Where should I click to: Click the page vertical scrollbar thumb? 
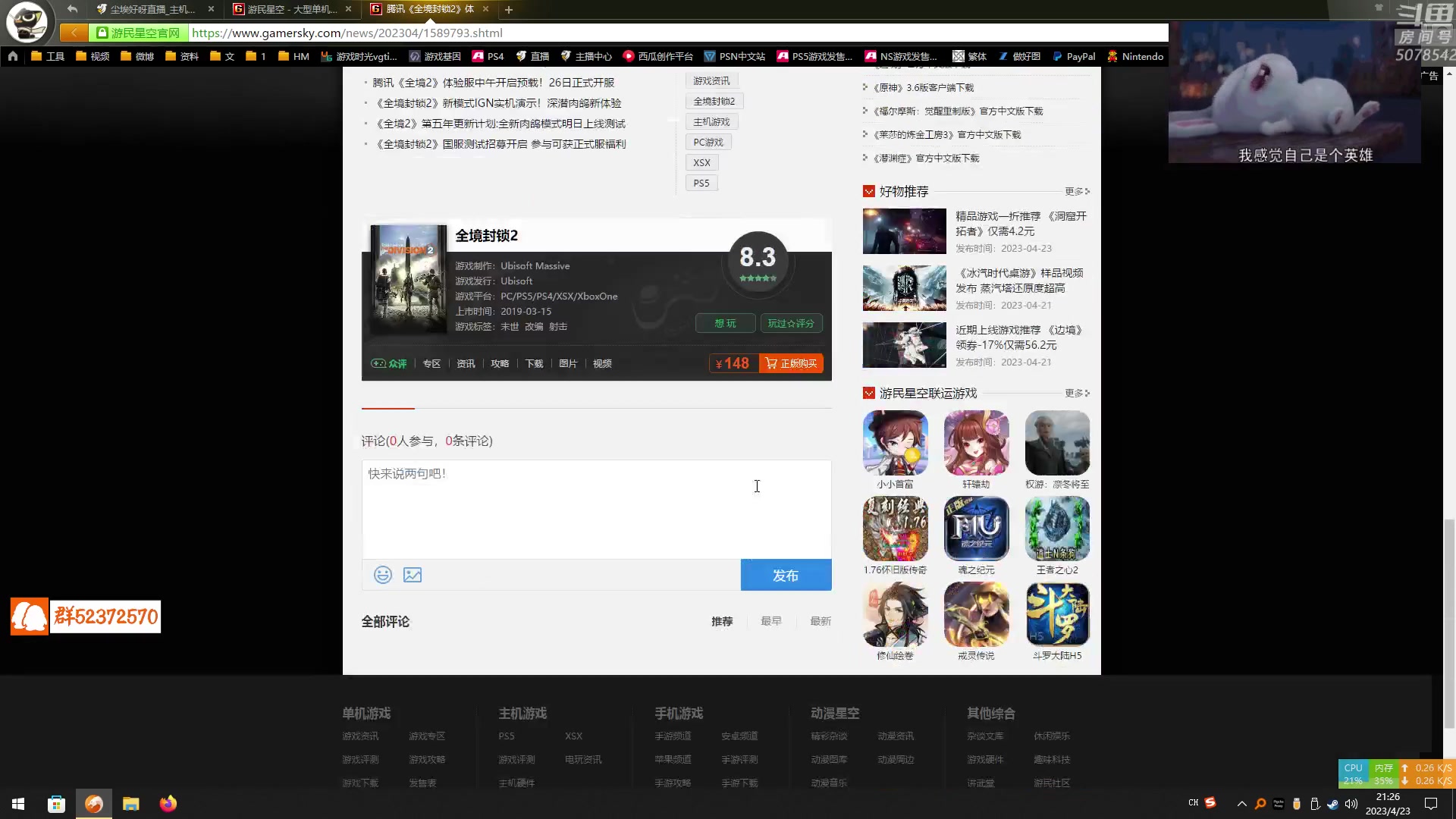(x=1449, y=623)
